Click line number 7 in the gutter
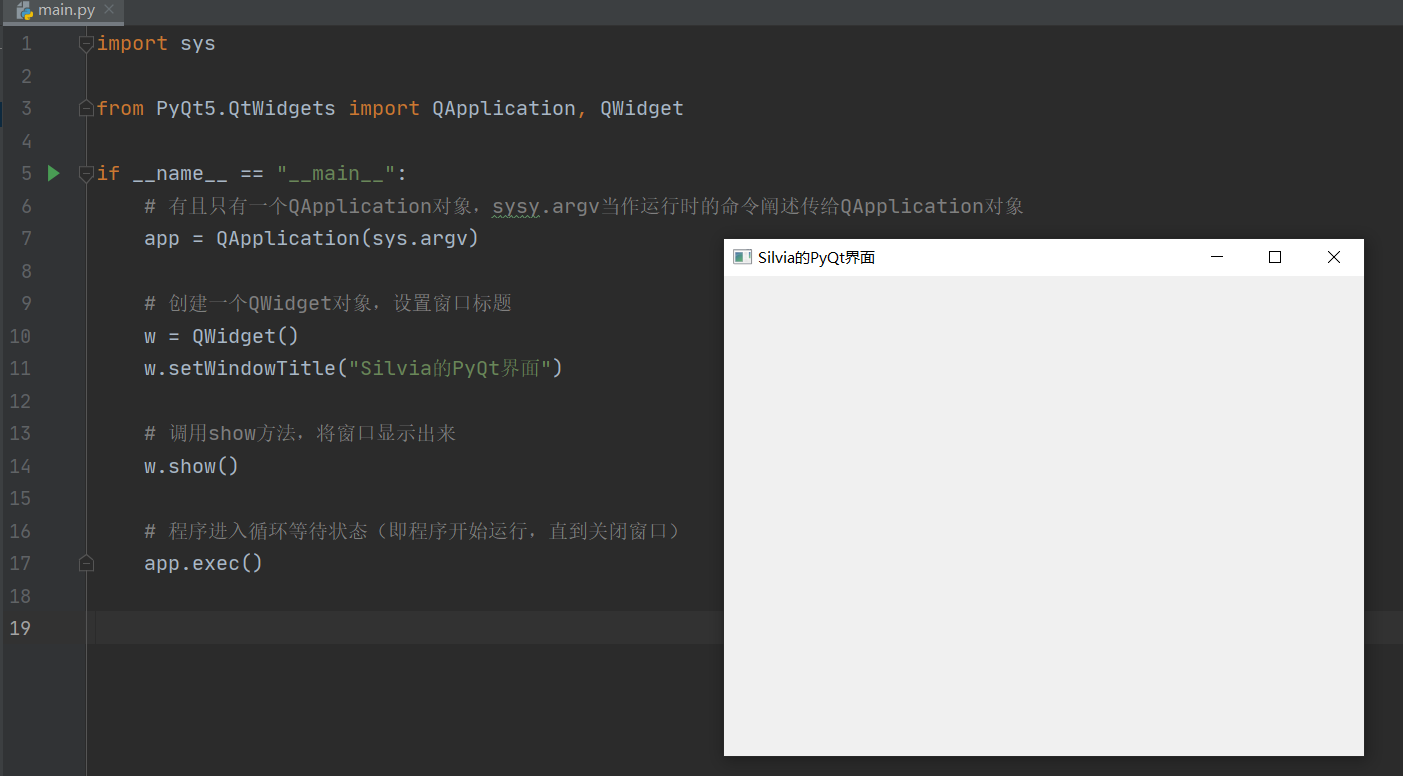 coord(26,238)
